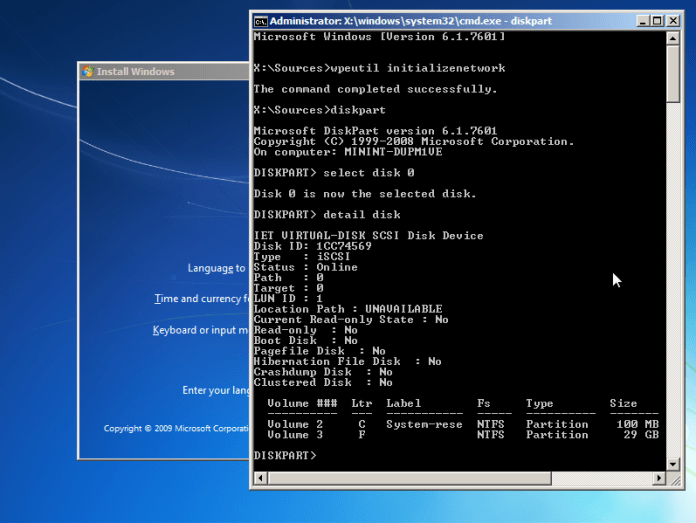Open the cmd.exe window system menu icon
This screenshot has height=523, width=696.
point(260,20)
